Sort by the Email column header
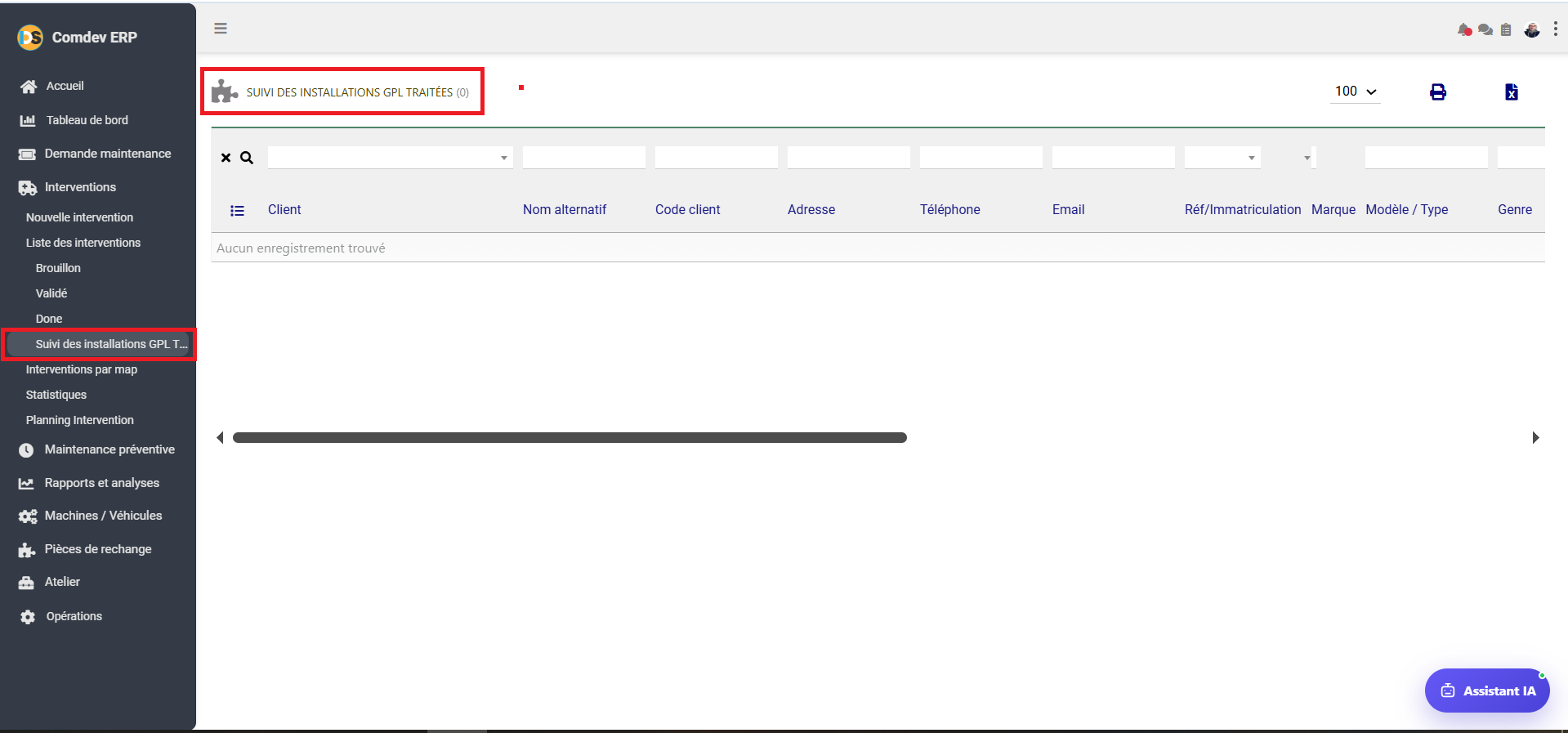Screen dimensions: 1568x733 coord(1069,210)
